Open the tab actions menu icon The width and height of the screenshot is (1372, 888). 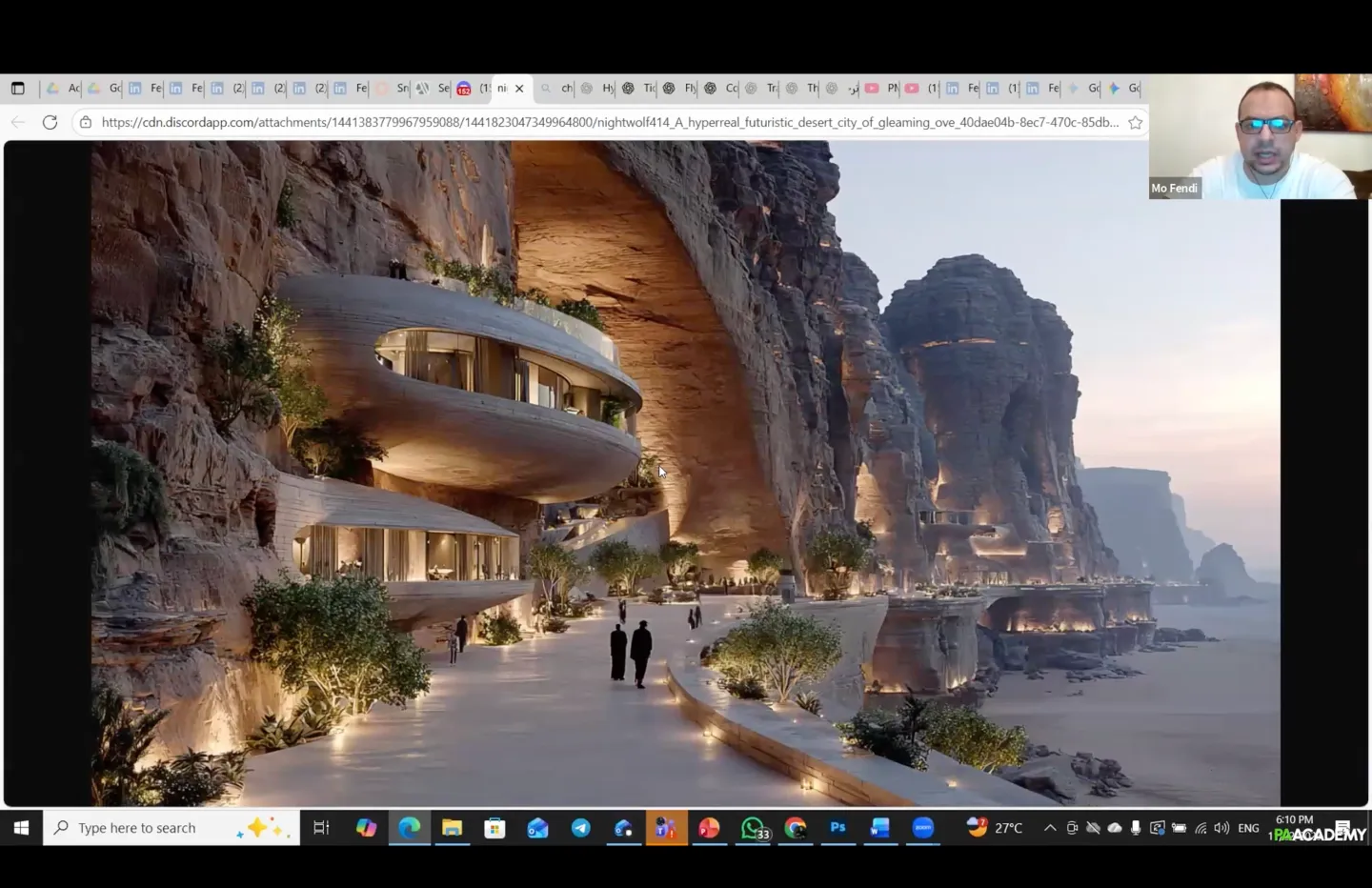click(x=18, y=89)
